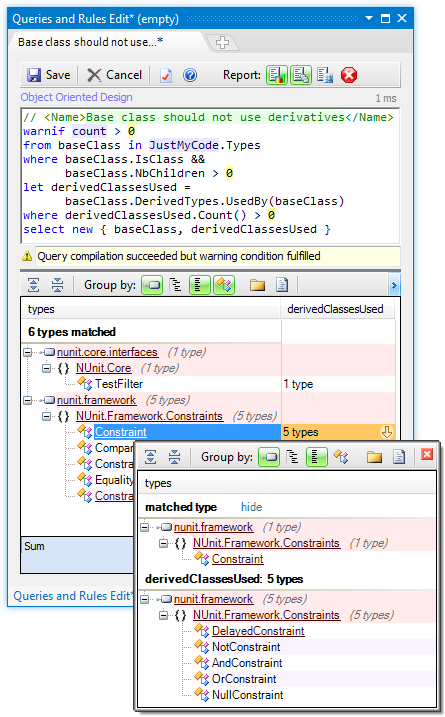The image size is (445, 717).
Task: Open the help question mark icon
Action: point(190,75)
